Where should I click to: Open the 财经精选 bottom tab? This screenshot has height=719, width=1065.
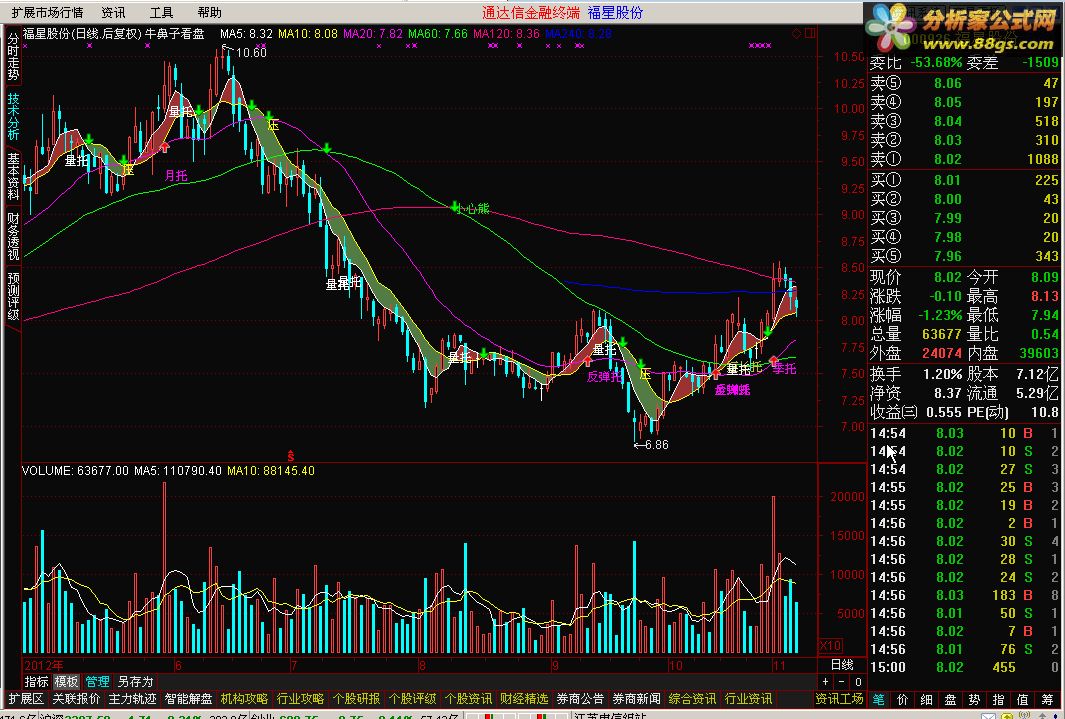tap(524, 699)
